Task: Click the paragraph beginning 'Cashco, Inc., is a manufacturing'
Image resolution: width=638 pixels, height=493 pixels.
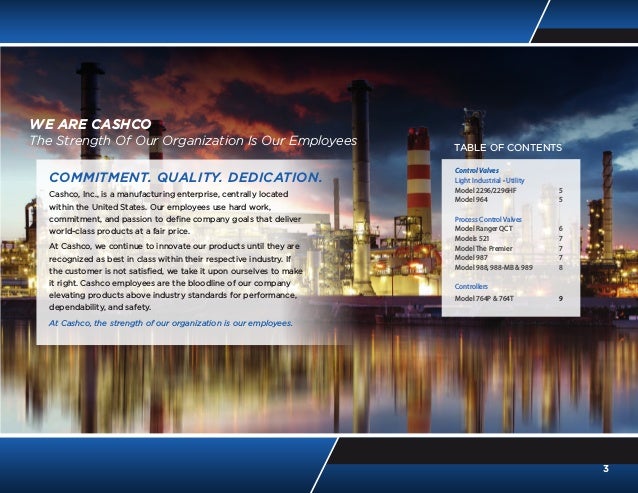Action: click(175, 213)
